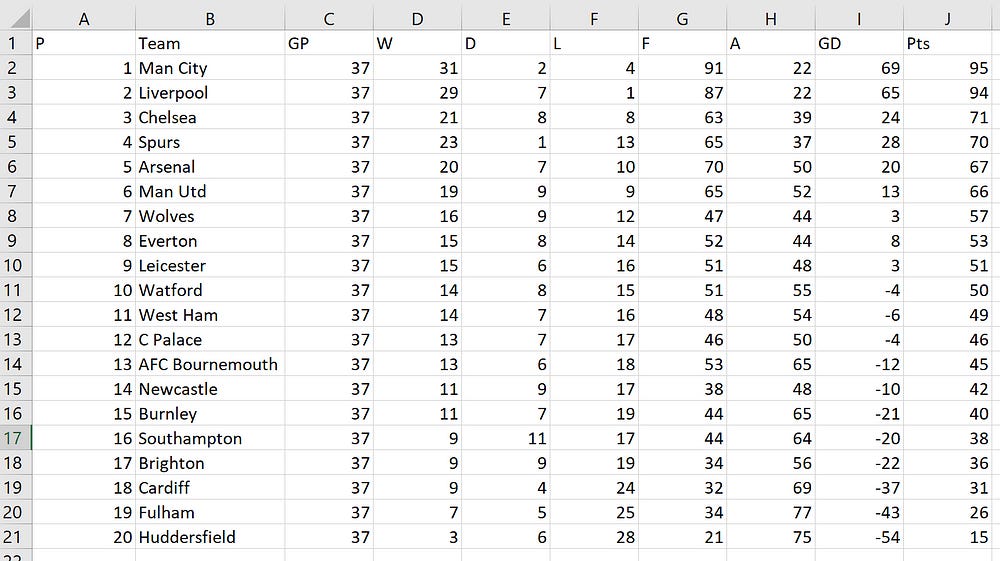This screenshot has height=561, width=1000.
Task: Click Huddersfield's goal difference -54
Action: pos(859,537)
